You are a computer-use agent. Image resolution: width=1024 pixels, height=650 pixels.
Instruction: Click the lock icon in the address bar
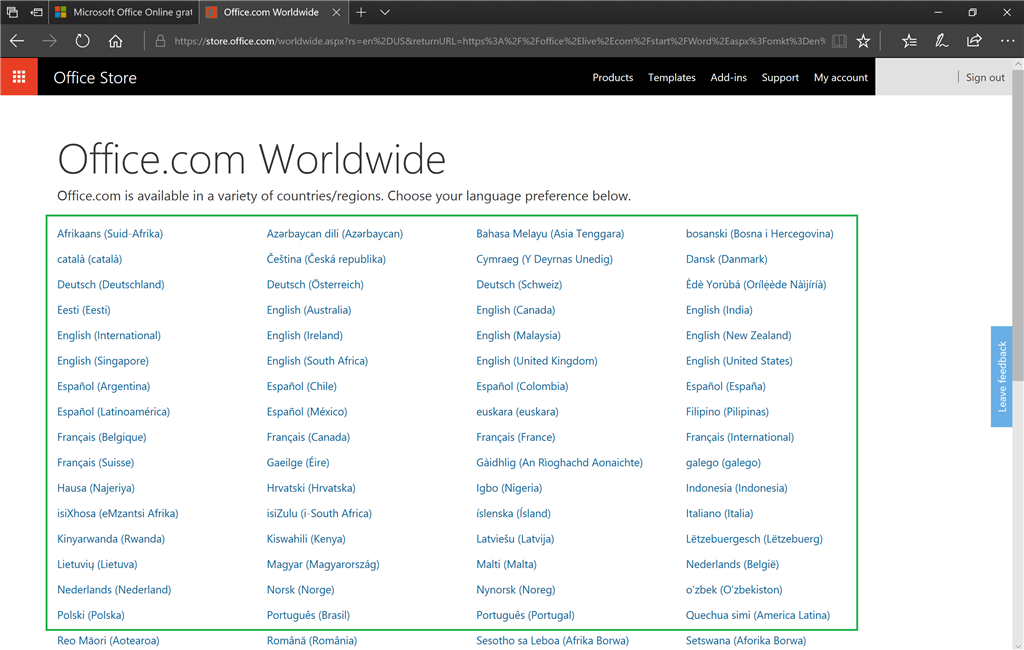[x=160, y=41]
